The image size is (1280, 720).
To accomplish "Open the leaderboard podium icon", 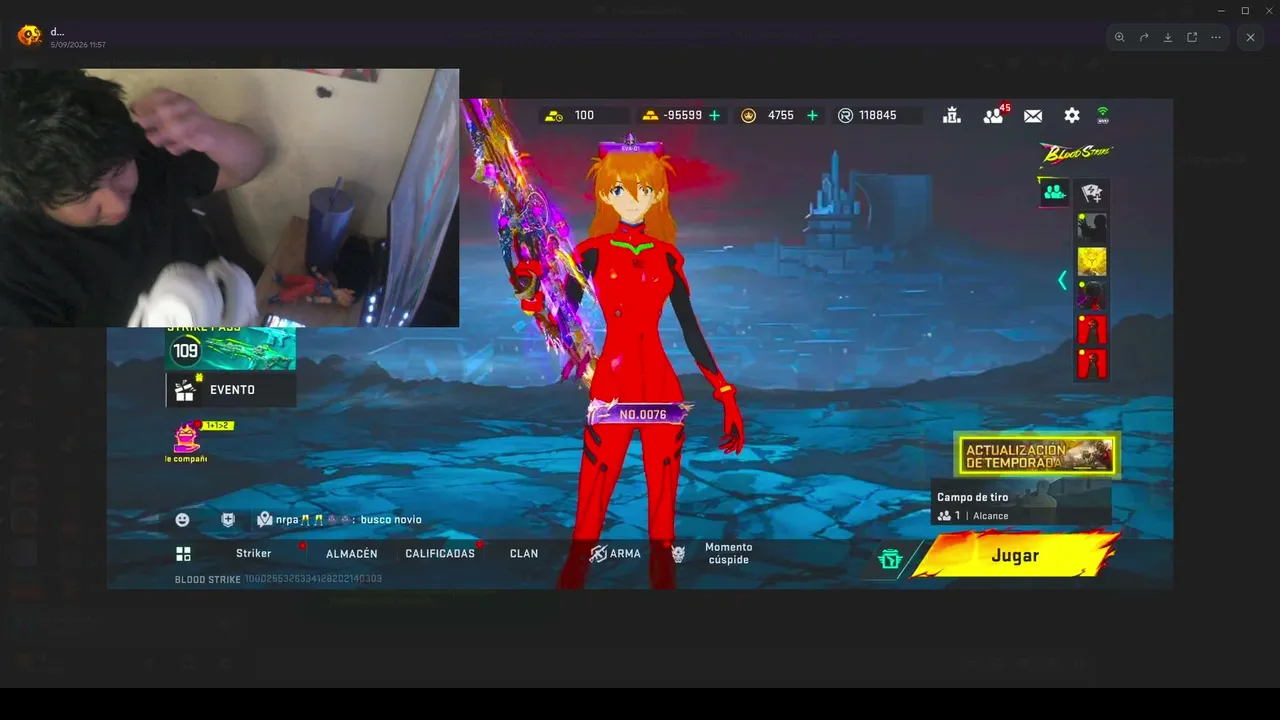I will coord(952,115).
